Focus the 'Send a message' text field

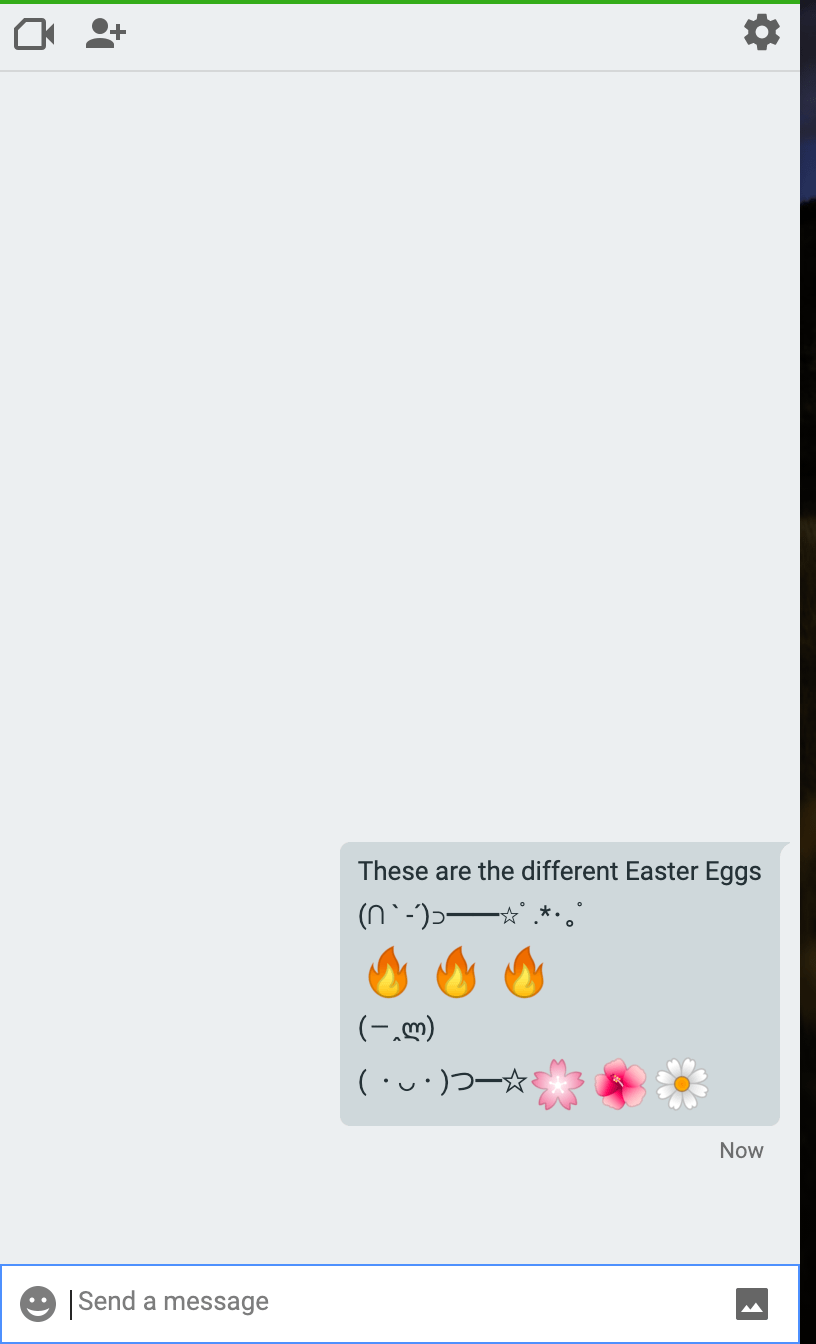(x=400, y=1302)
